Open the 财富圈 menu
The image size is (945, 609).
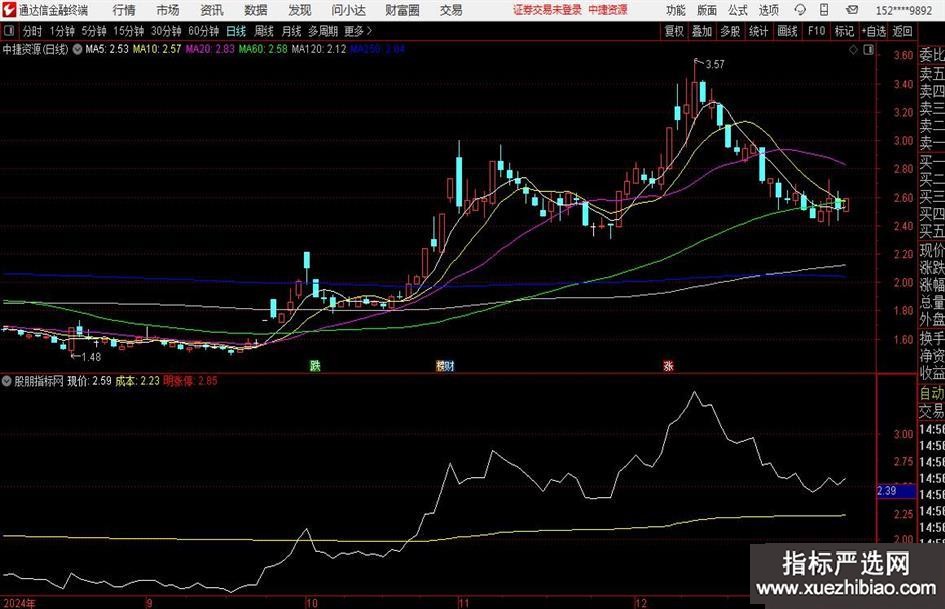(x=403, y=10)
